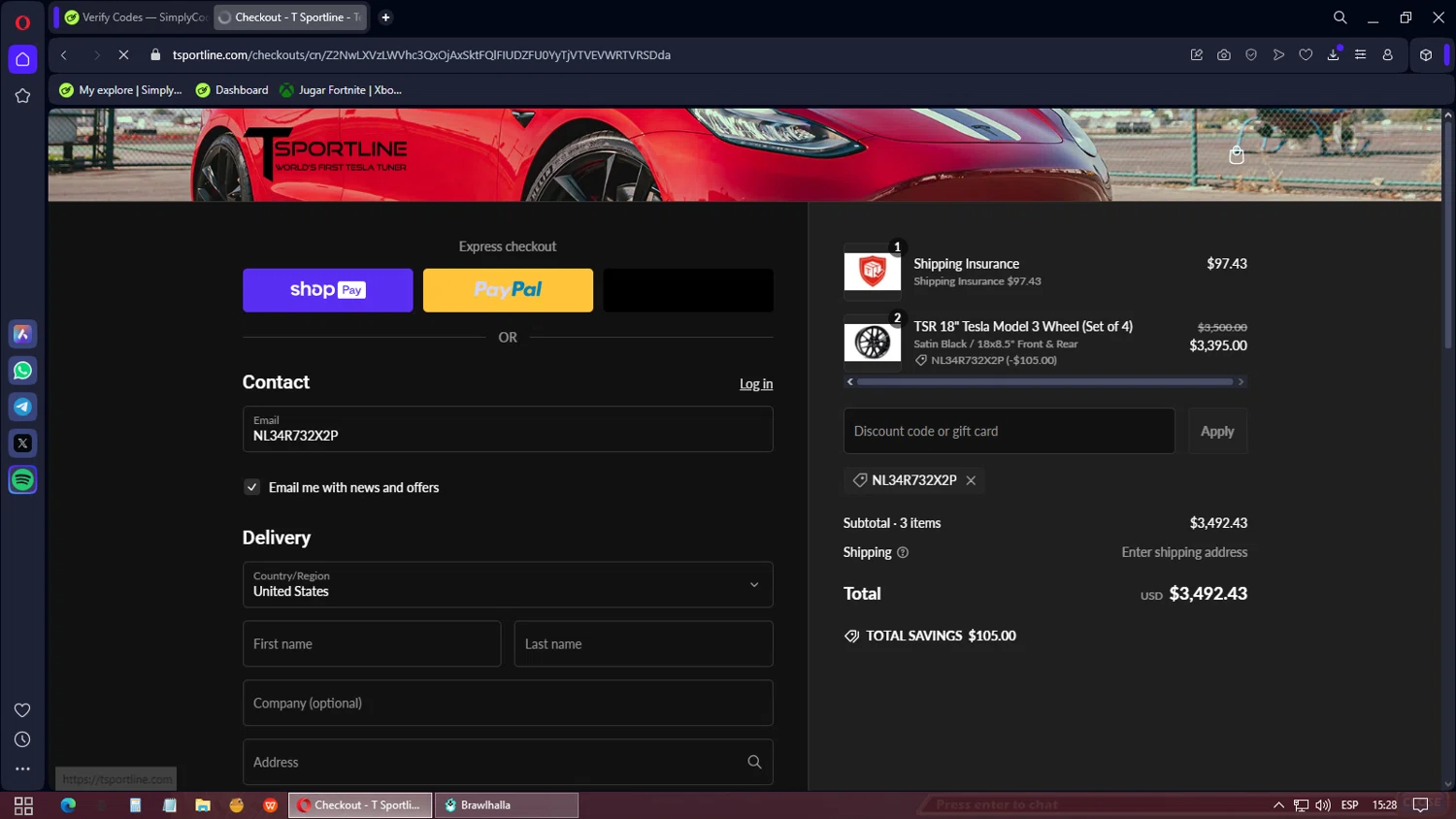Search tabs with magnifier icon
The height and width of the screenshot is (819, 1456).
click(x=1340, y=17)
